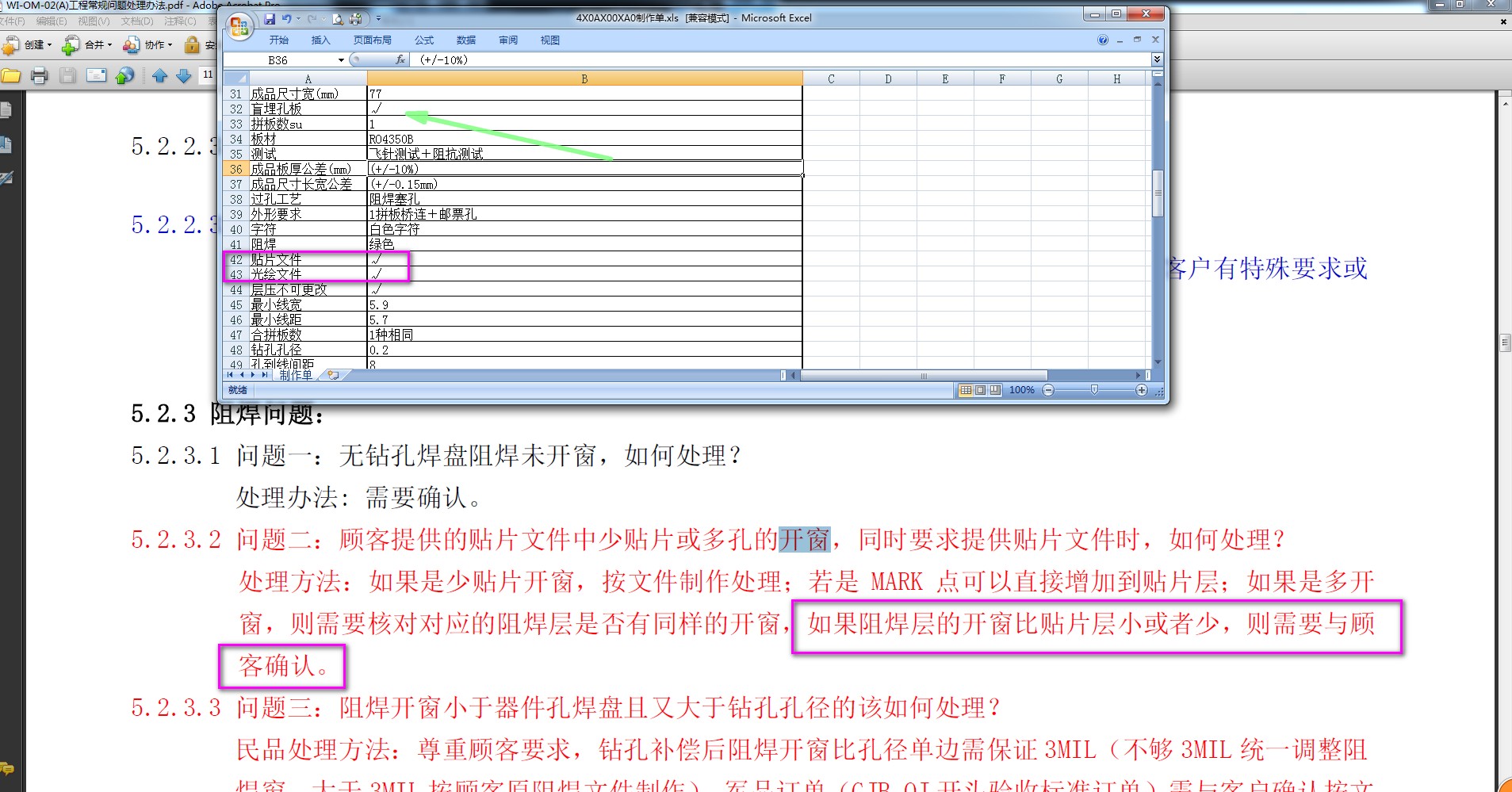
Task: Click the Excel horizontal scrollbar thumb
Action: pyautogui.click(x=924, y=376)
